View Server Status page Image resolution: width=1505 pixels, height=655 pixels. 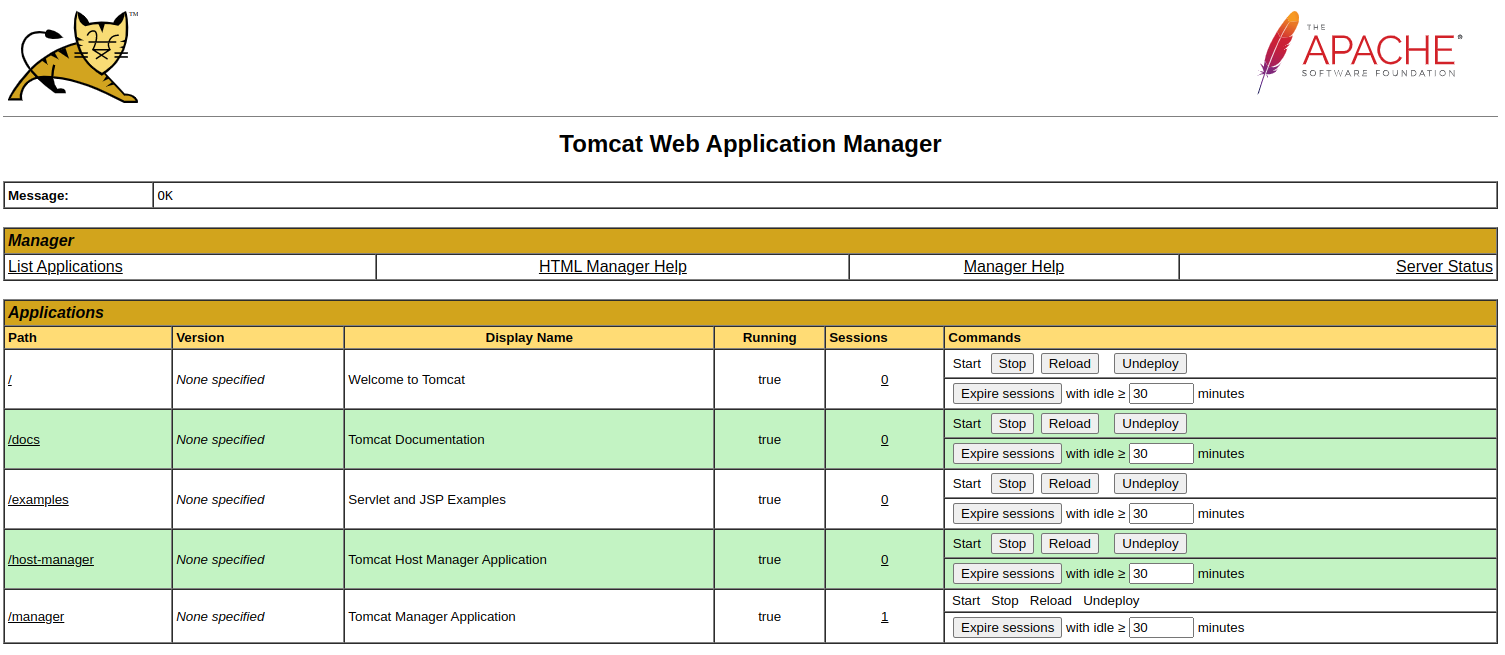1443,267
